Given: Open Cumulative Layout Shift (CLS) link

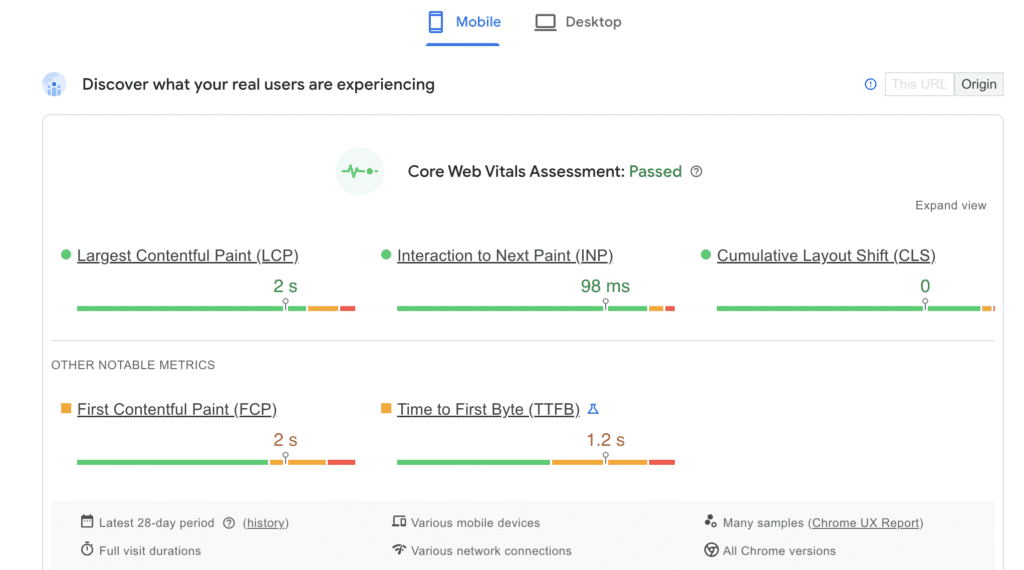Looking at the screenshot, I should (x=826, y=256).
